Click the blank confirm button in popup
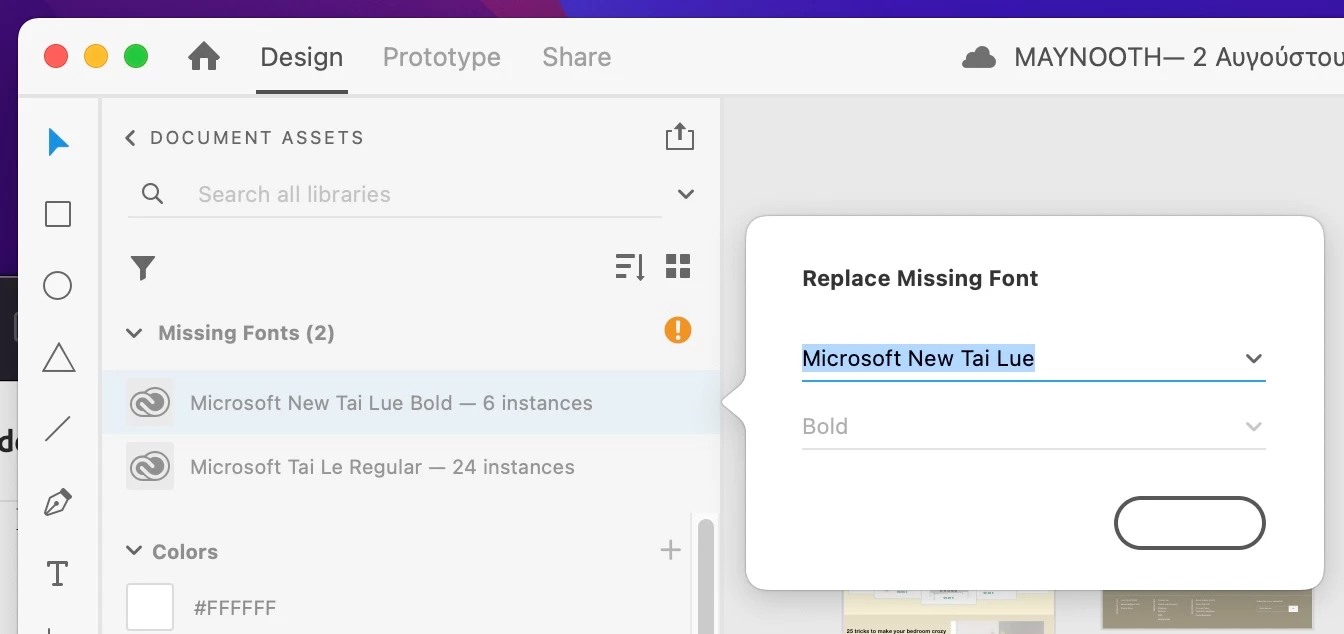Image resolution: width=1344 pixels, height=634 pixels. pyautogui.click(x=1190, y=523)
